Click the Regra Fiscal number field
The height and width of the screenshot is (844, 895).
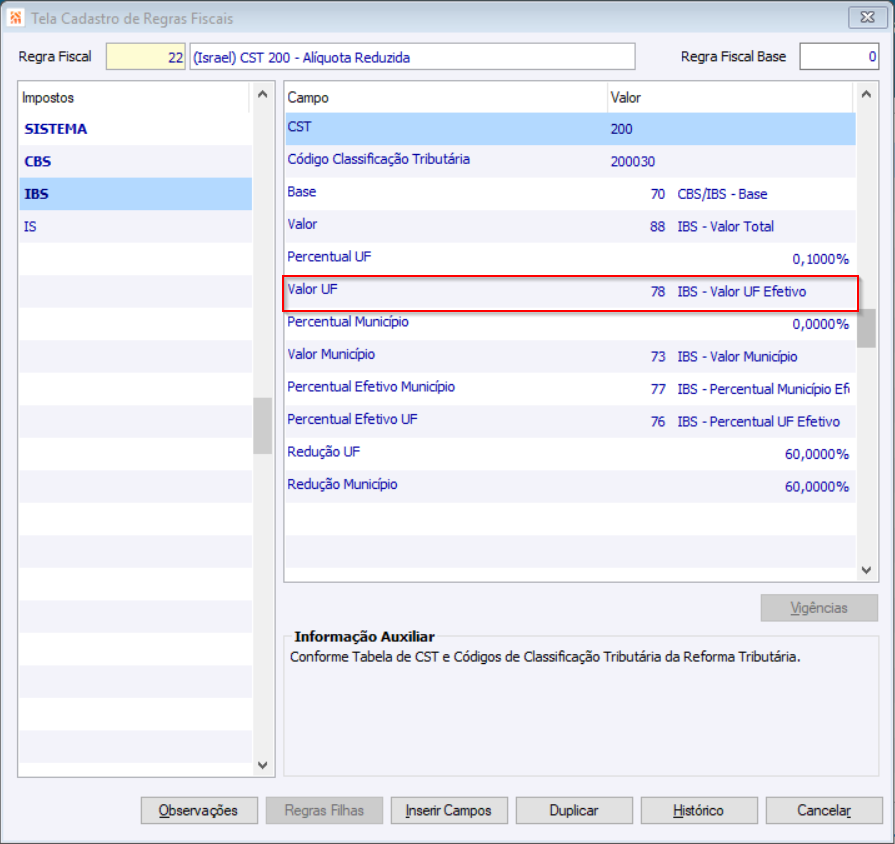coord(146,56)
